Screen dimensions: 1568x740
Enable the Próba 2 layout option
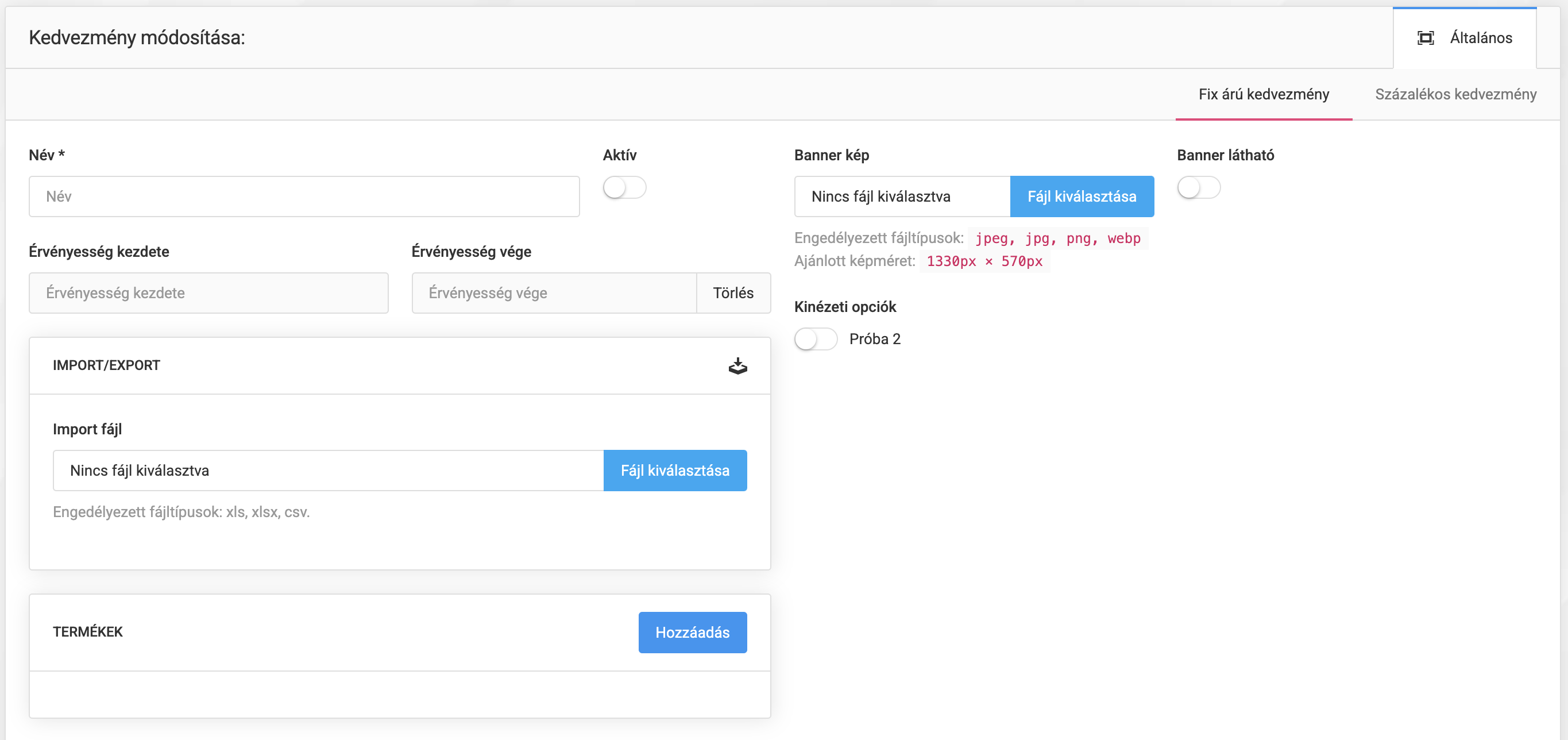click(816, 339)
